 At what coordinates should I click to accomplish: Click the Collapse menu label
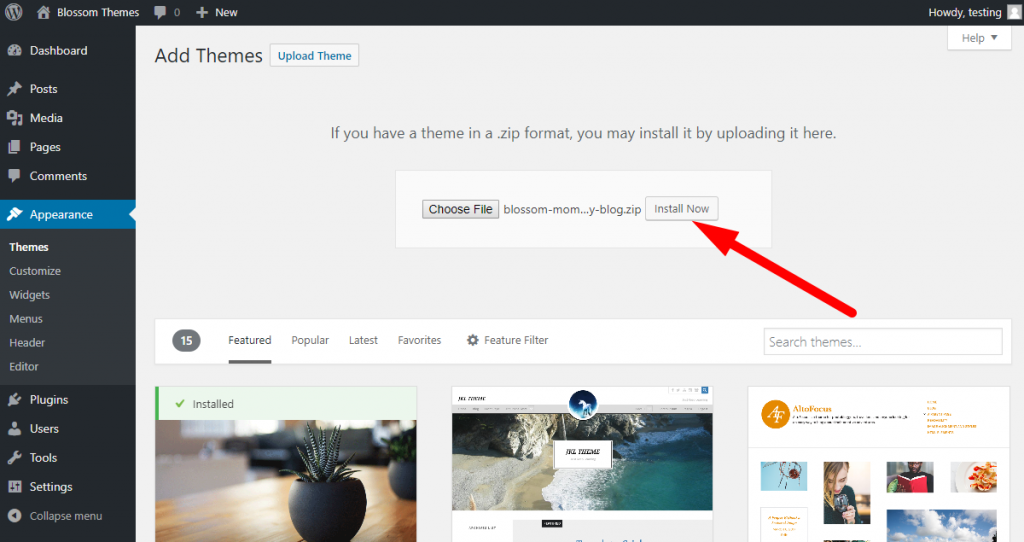pyautogui.click(x=66, y=516)
